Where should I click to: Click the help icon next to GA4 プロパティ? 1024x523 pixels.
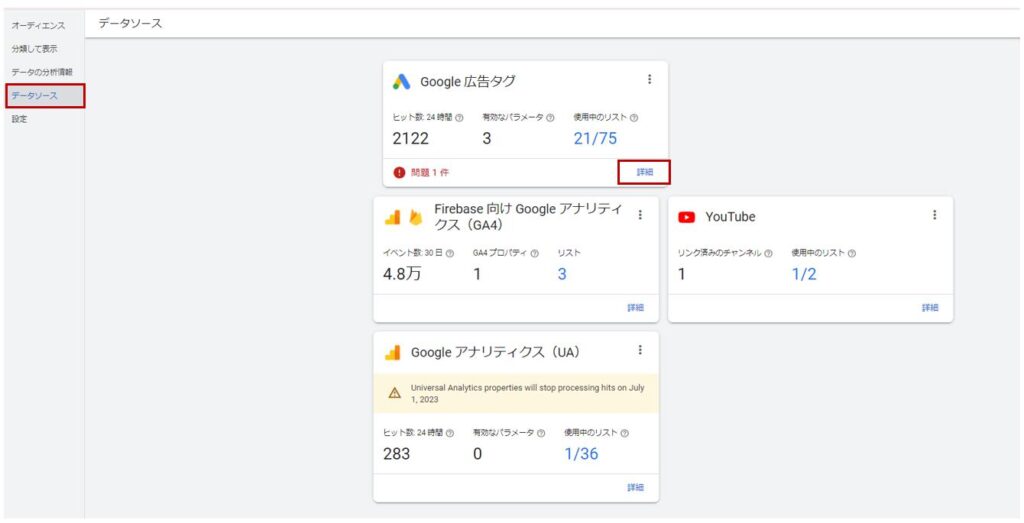coord(534,253)
